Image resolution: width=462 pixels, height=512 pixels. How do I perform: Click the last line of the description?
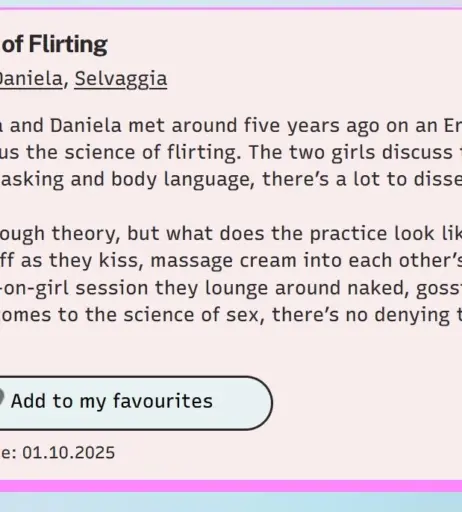(231, 315)
